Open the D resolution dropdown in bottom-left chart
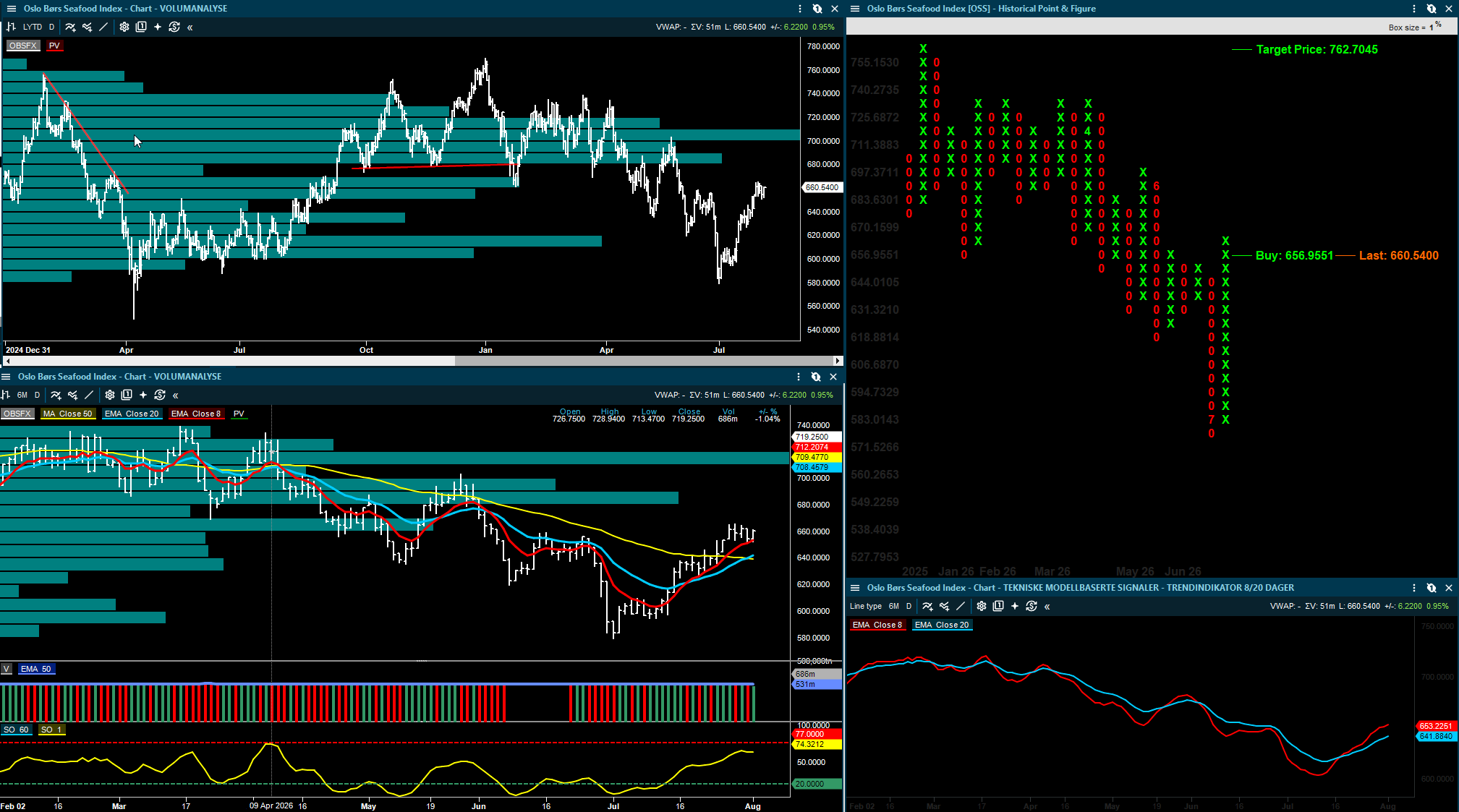This screenshot has width=1459, height=812. pyautogui.click(x=37, y=395)
